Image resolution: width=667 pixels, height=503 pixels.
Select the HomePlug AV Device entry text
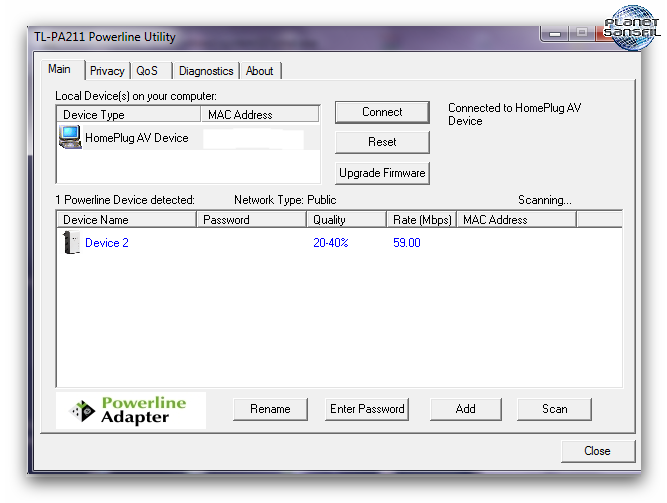point(137,138)
